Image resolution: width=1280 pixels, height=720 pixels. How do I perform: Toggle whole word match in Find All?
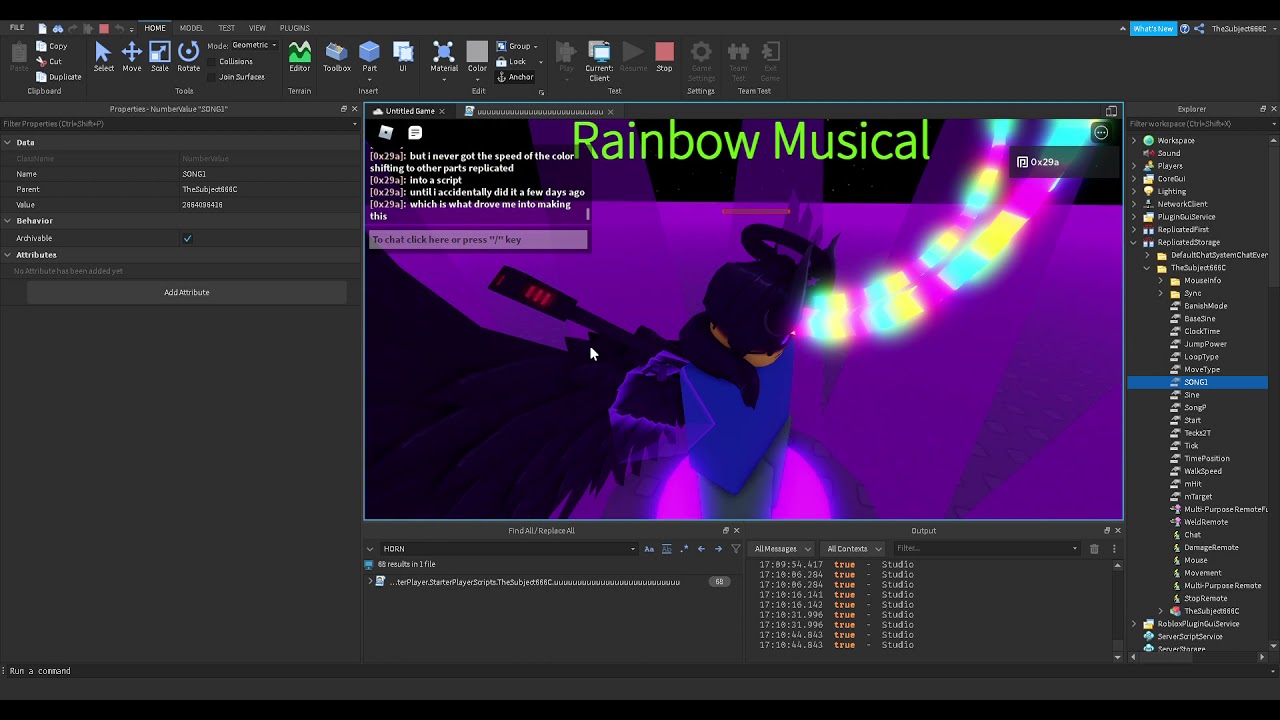pos(667,549)
